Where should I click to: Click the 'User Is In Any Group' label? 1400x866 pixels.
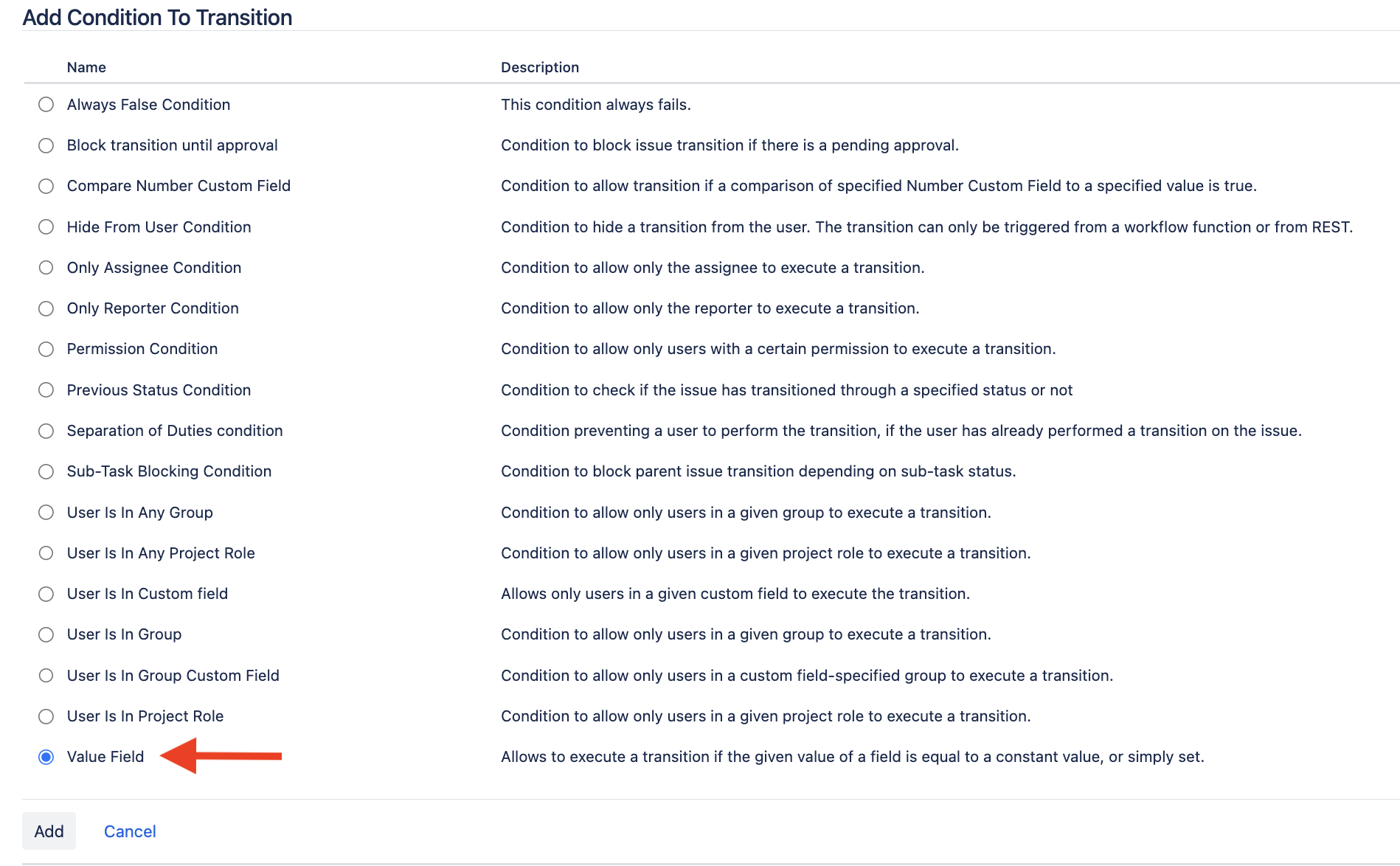point(139,513)
